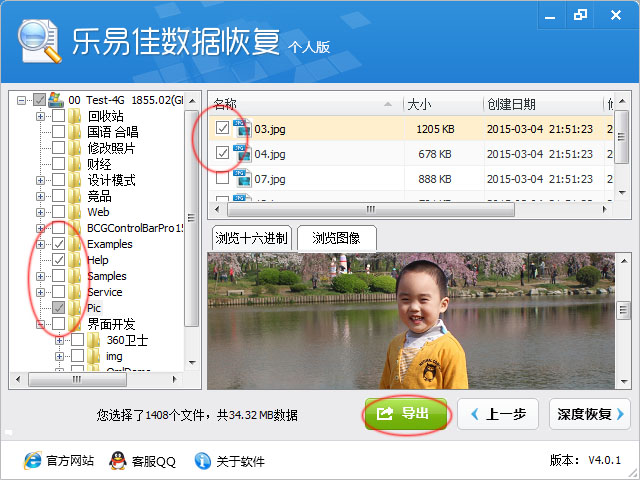Click the folder icon of 回收站
The image size is (640, 480).
pos(75,116)
